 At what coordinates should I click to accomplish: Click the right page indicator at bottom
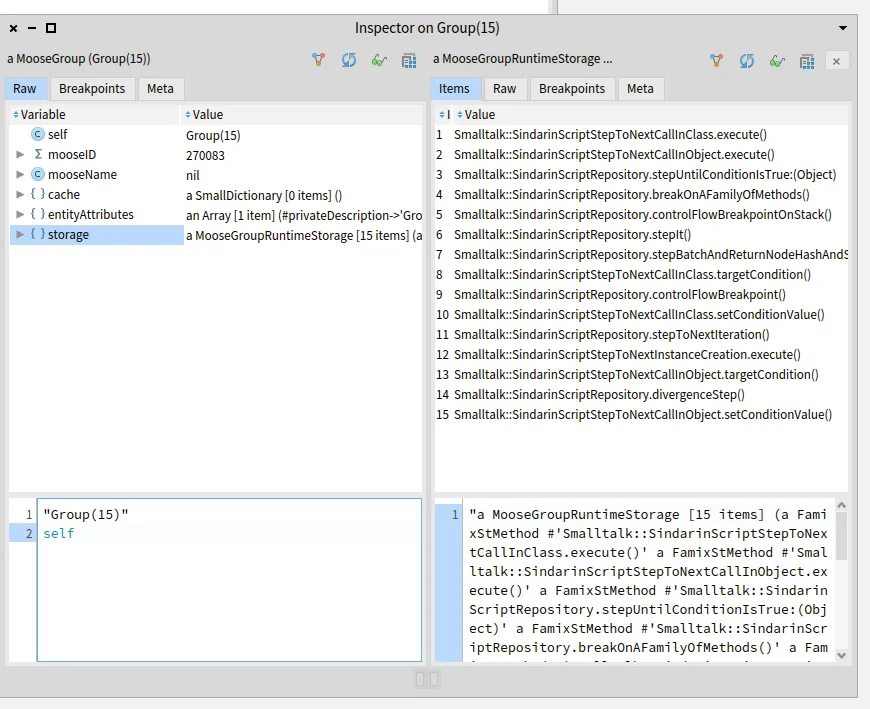tap(434, 678)
